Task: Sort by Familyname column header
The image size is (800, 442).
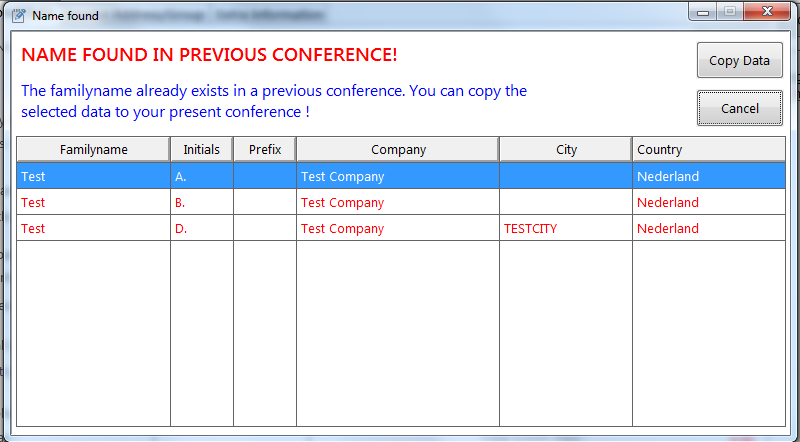Action: [93, 150]
